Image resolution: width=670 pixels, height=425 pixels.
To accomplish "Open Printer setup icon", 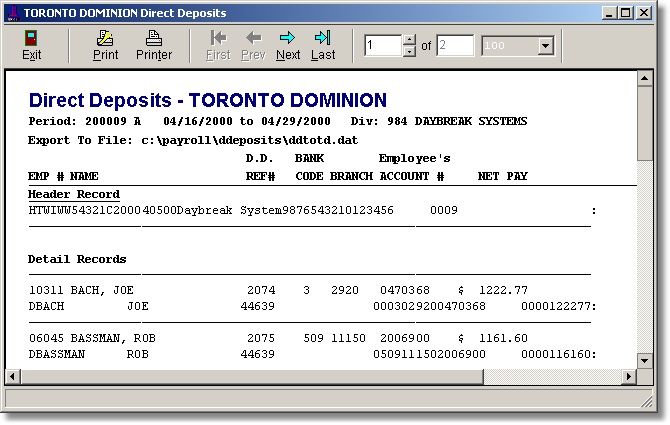I will [154, 38].
